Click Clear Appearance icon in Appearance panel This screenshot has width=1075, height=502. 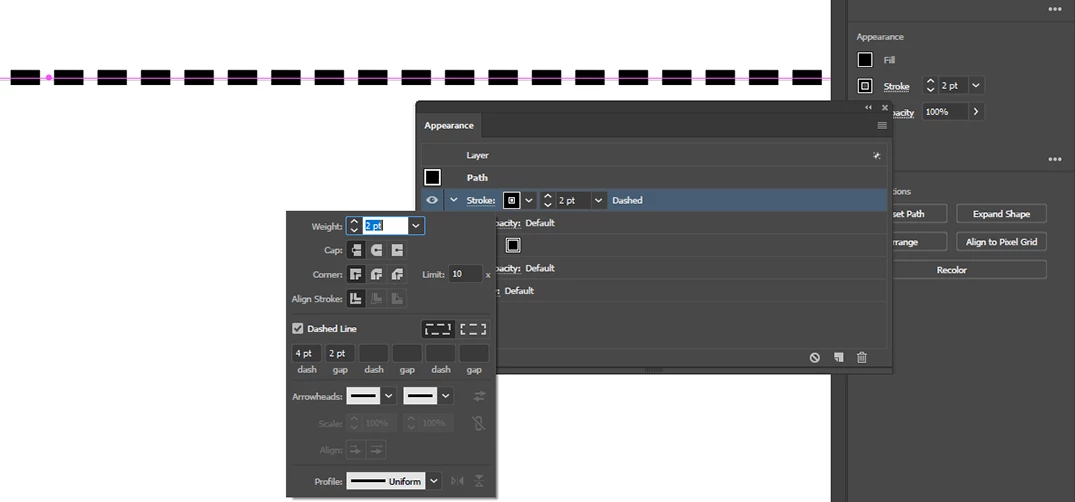pyautogui.click(x=814, y=357)
